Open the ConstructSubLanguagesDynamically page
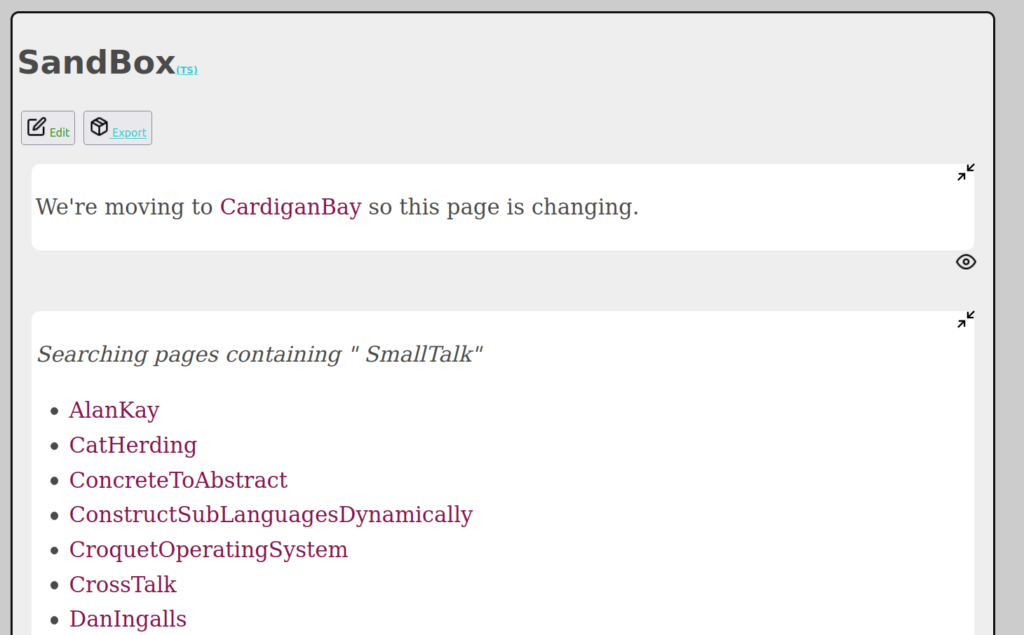 coord(271,515)
